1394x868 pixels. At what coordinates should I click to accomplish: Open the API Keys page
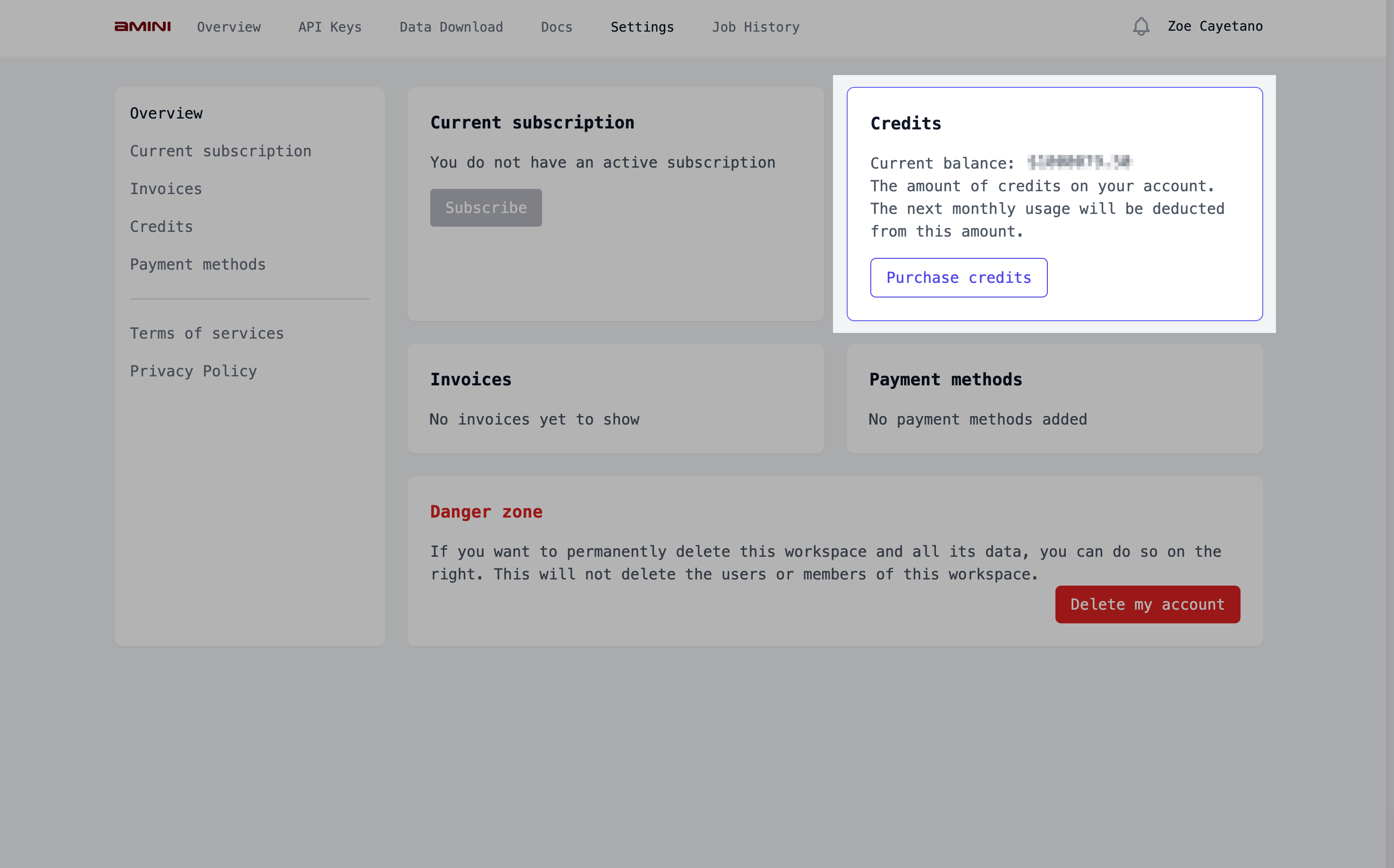tap(330, 27)
